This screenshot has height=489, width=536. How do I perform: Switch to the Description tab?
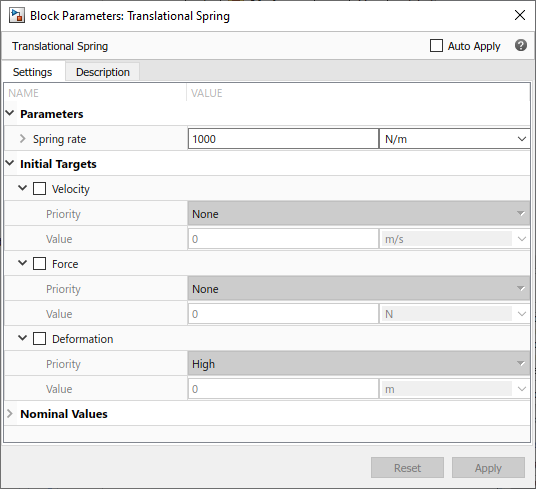tap(103, 72)
